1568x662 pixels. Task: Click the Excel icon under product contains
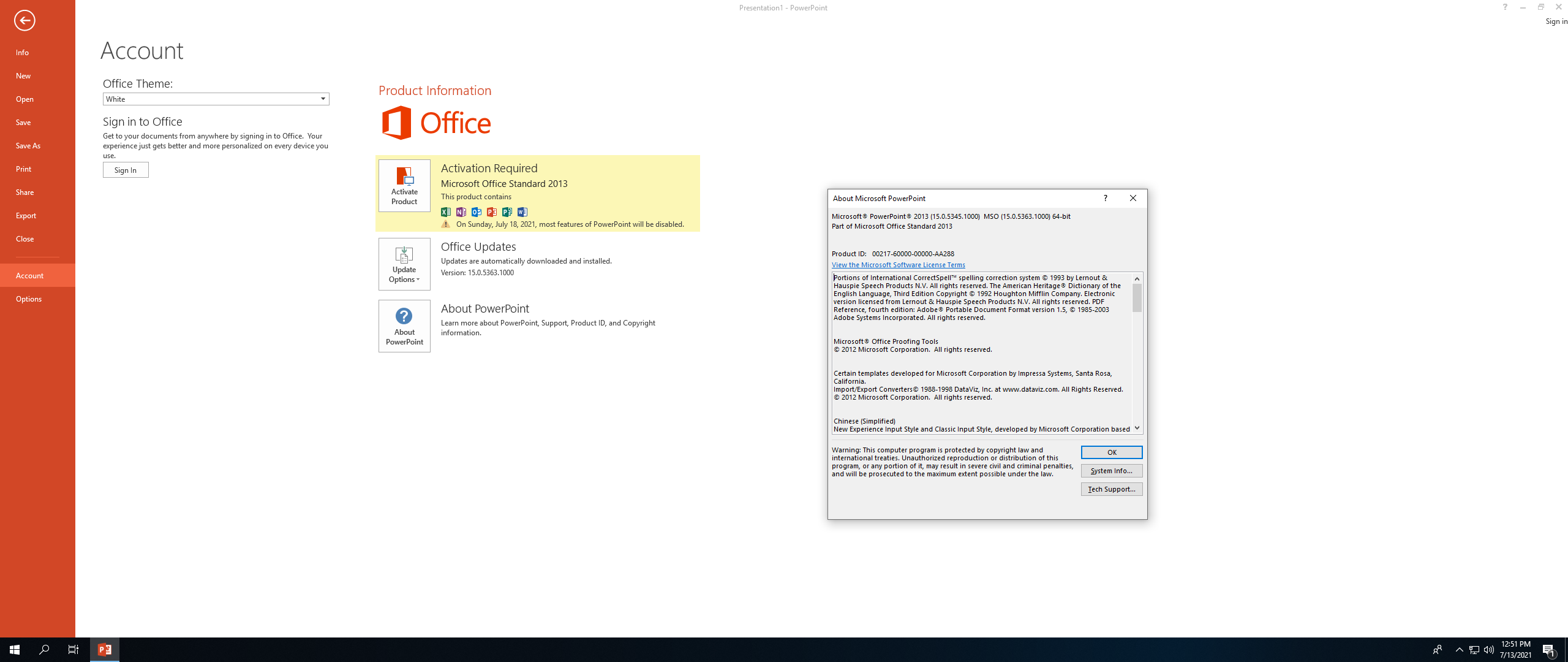point(446,212)
